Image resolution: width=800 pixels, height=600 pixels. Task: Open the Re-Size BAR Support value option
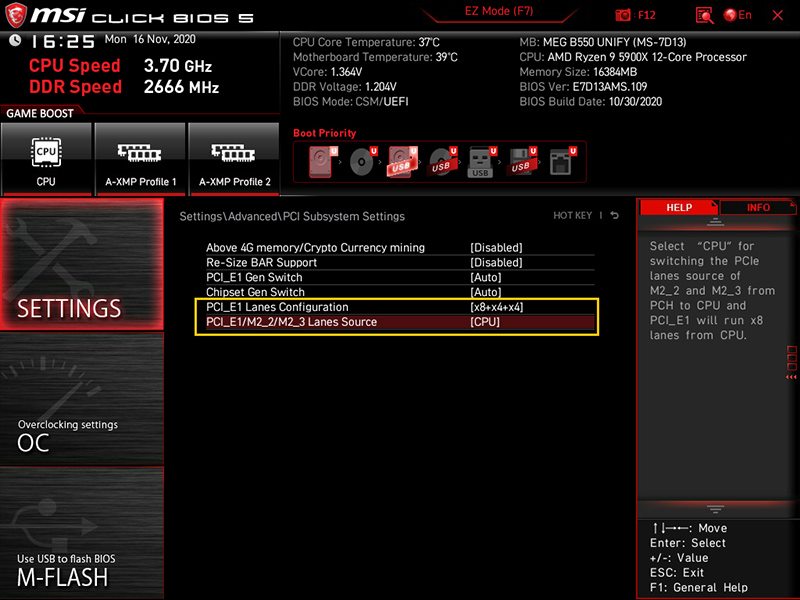(x=496, y=262)
